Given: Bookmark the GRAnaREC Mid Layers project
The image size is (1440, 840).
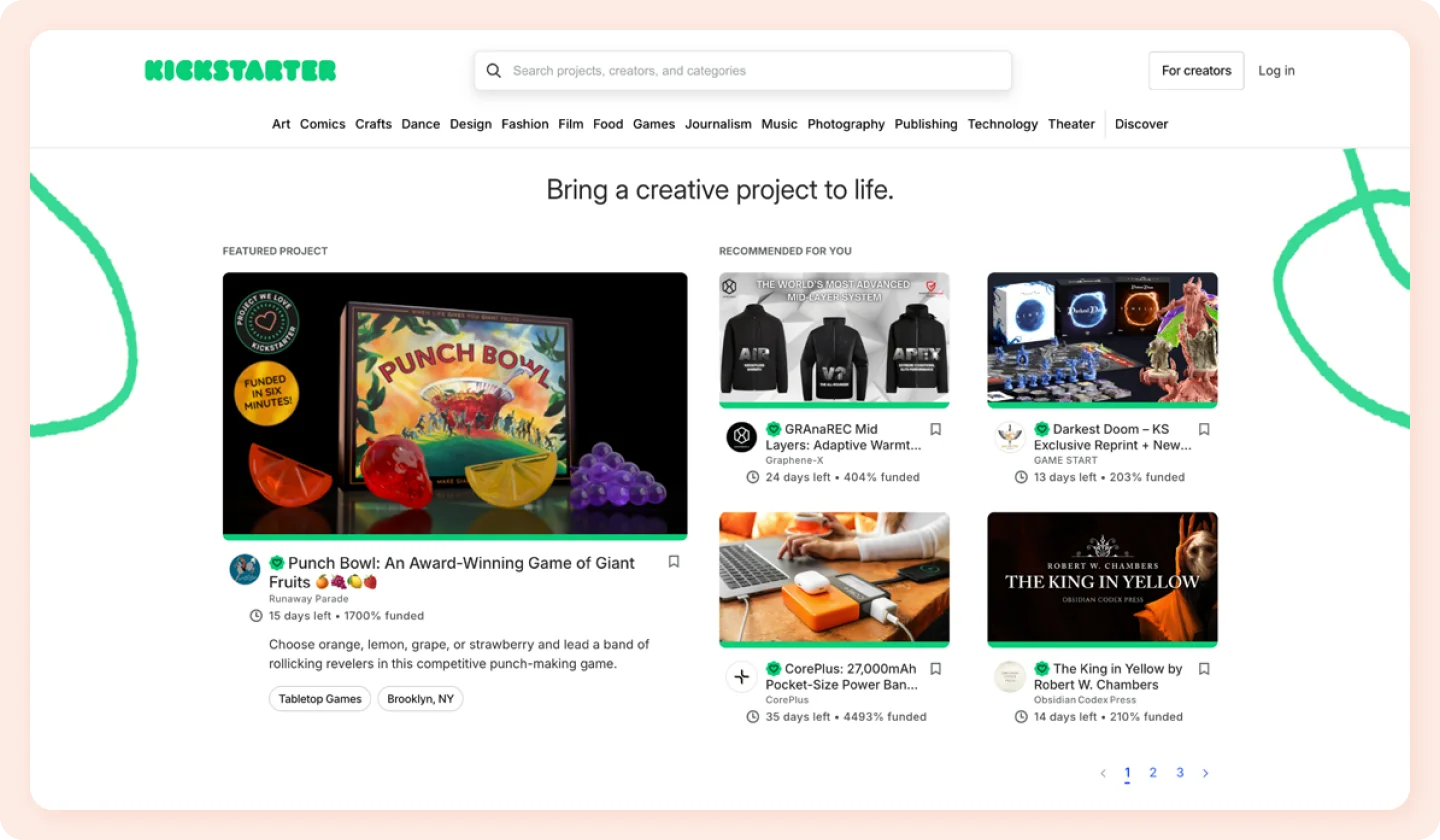Looking at the screenshot, I should tap(935, 429).
